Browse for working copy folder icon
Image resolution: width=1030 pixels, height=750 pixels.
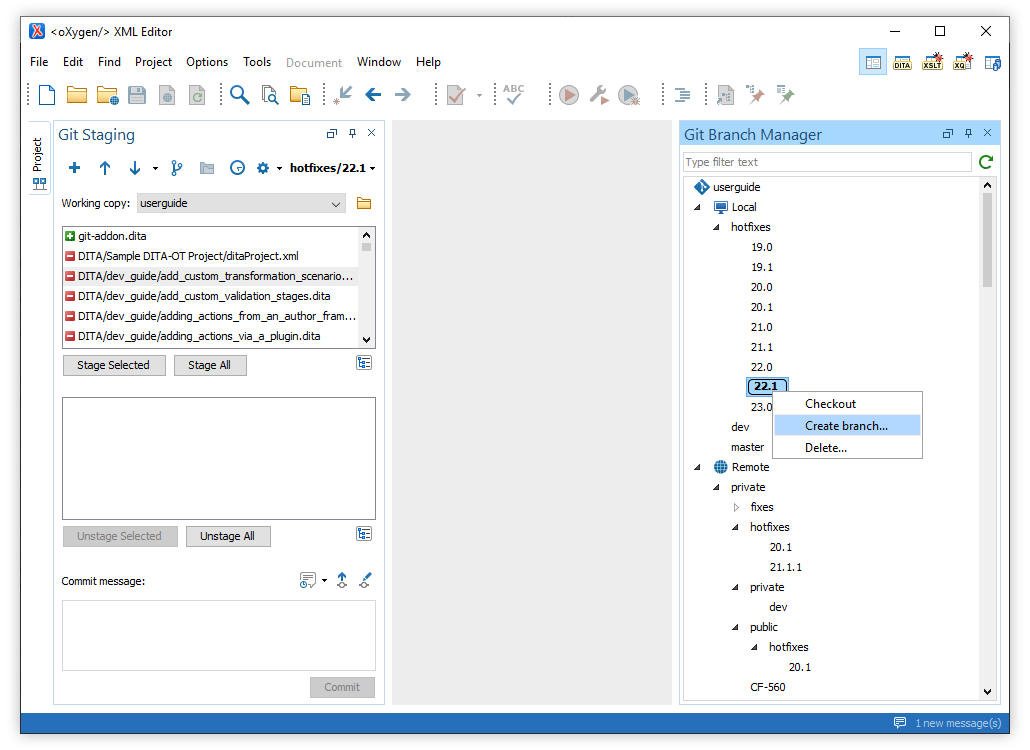364,204
